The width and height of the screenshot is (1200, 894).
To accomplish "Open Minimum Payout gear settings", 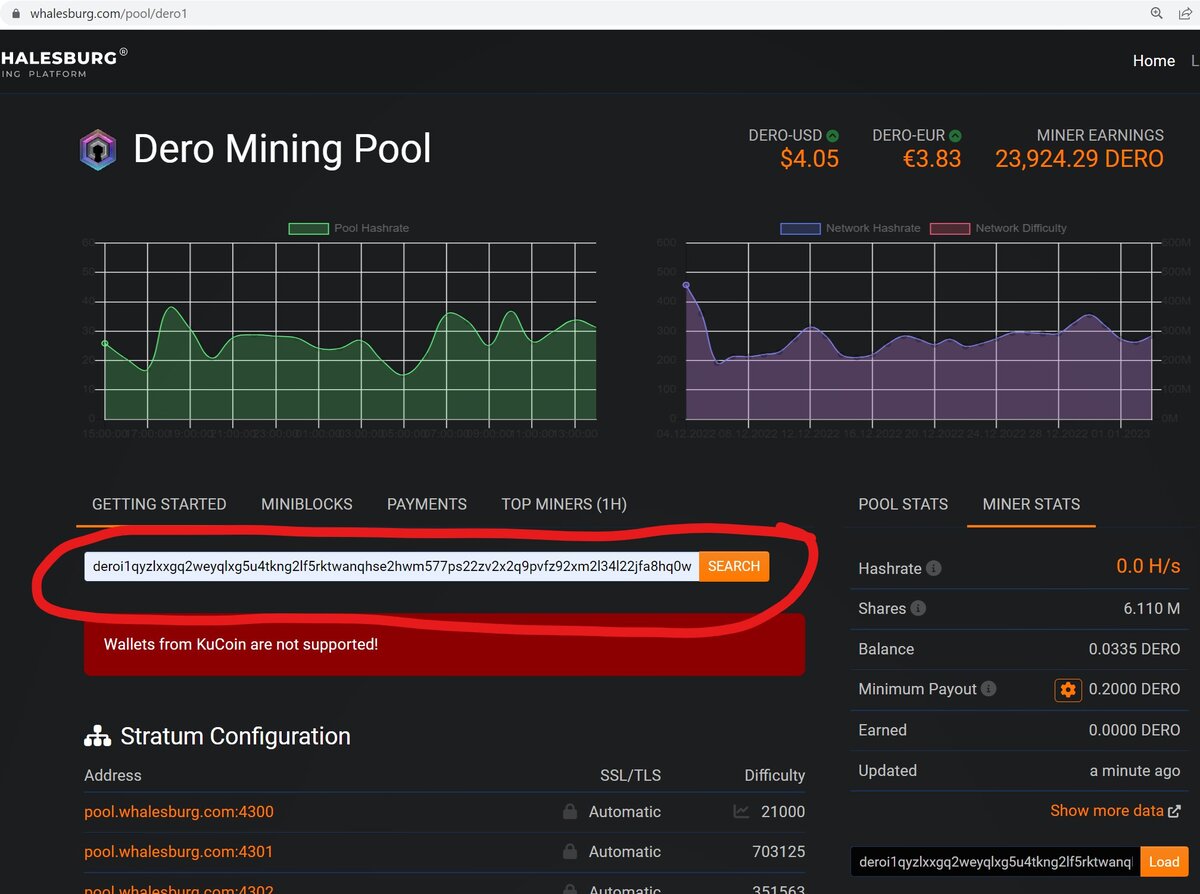I will (1068, 689).
